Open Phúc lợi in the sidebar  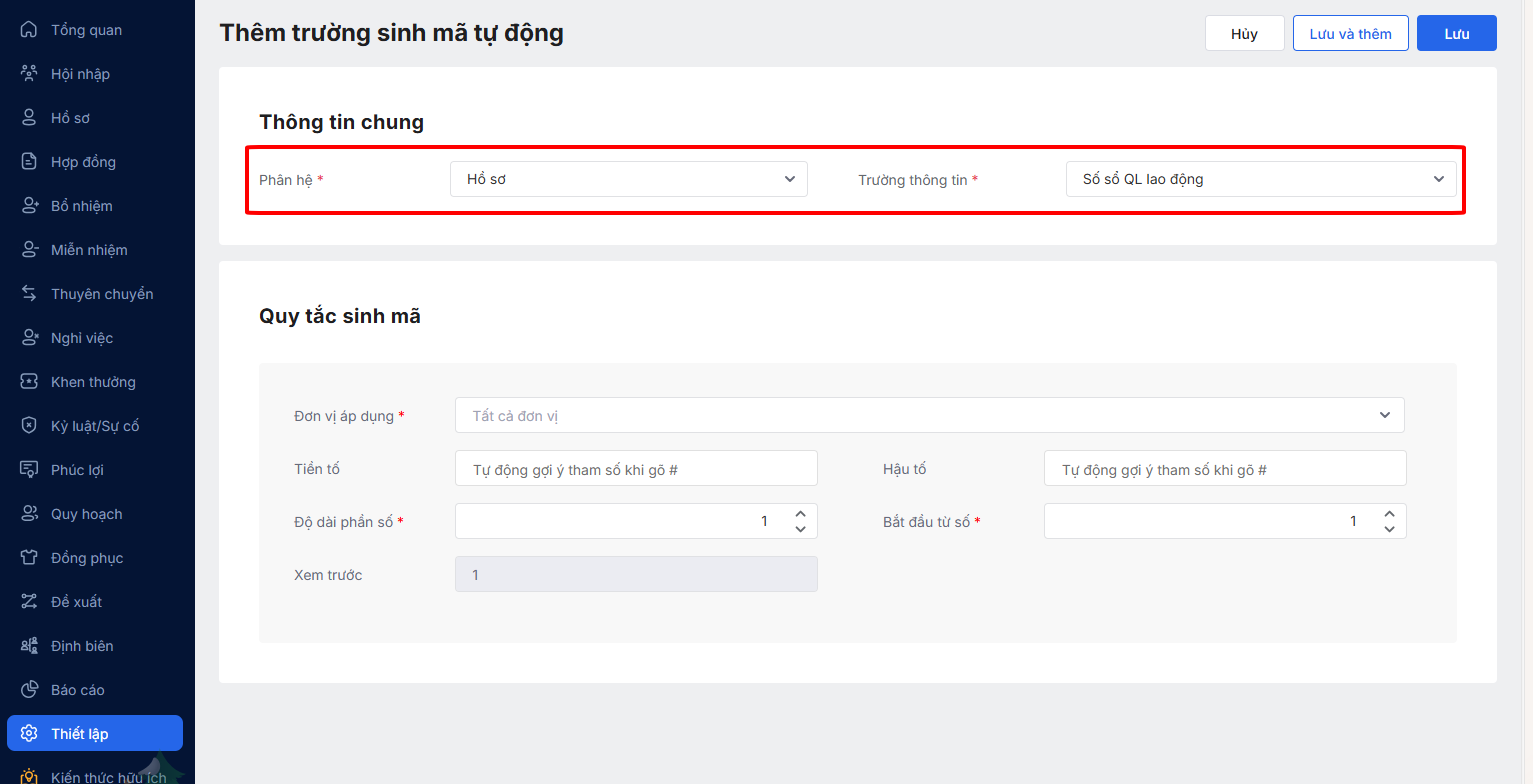coord(77,470)
